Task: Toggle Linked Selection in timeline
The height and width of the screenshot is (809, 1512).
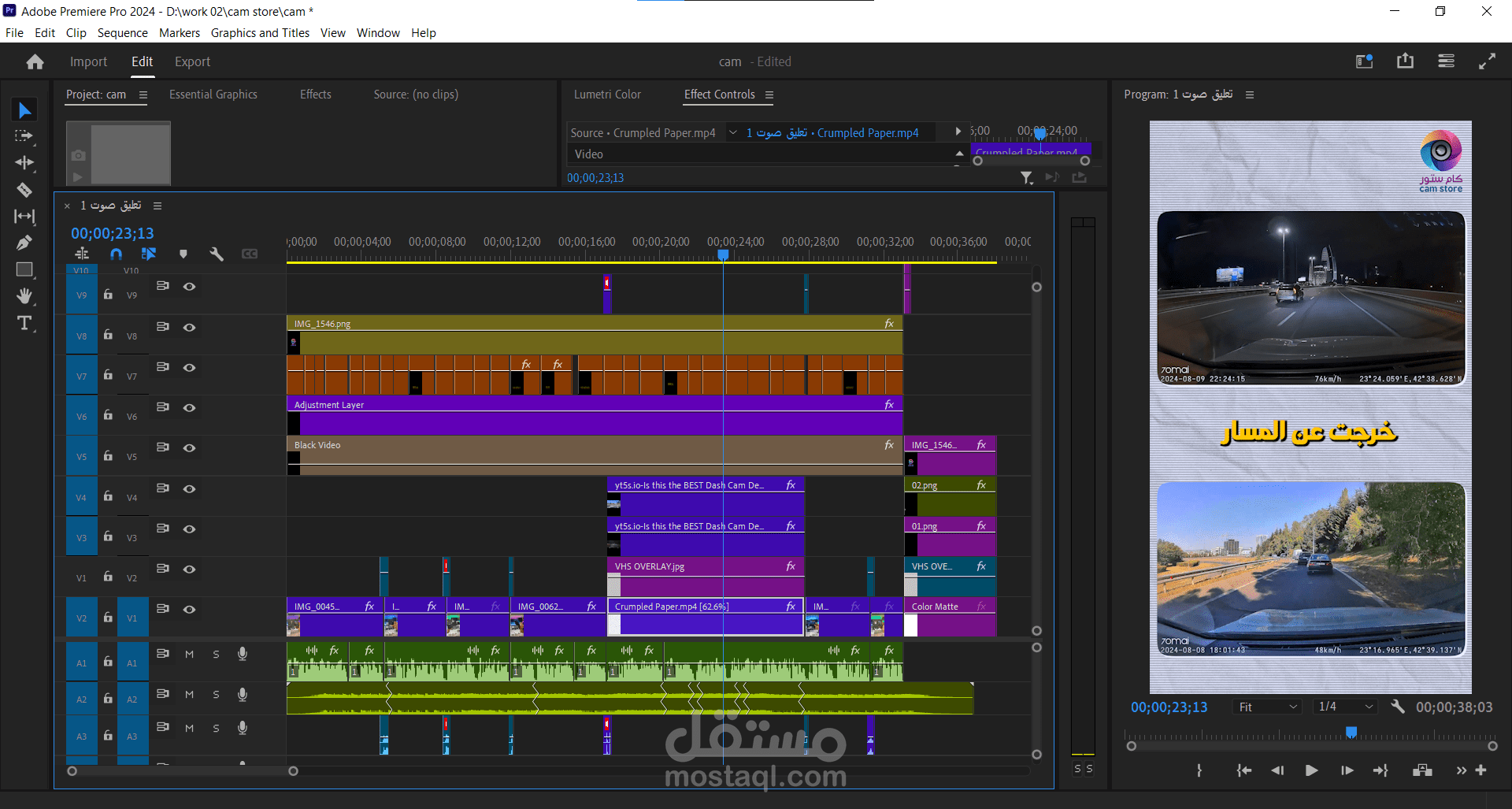Action: click(x=149, y=254)
